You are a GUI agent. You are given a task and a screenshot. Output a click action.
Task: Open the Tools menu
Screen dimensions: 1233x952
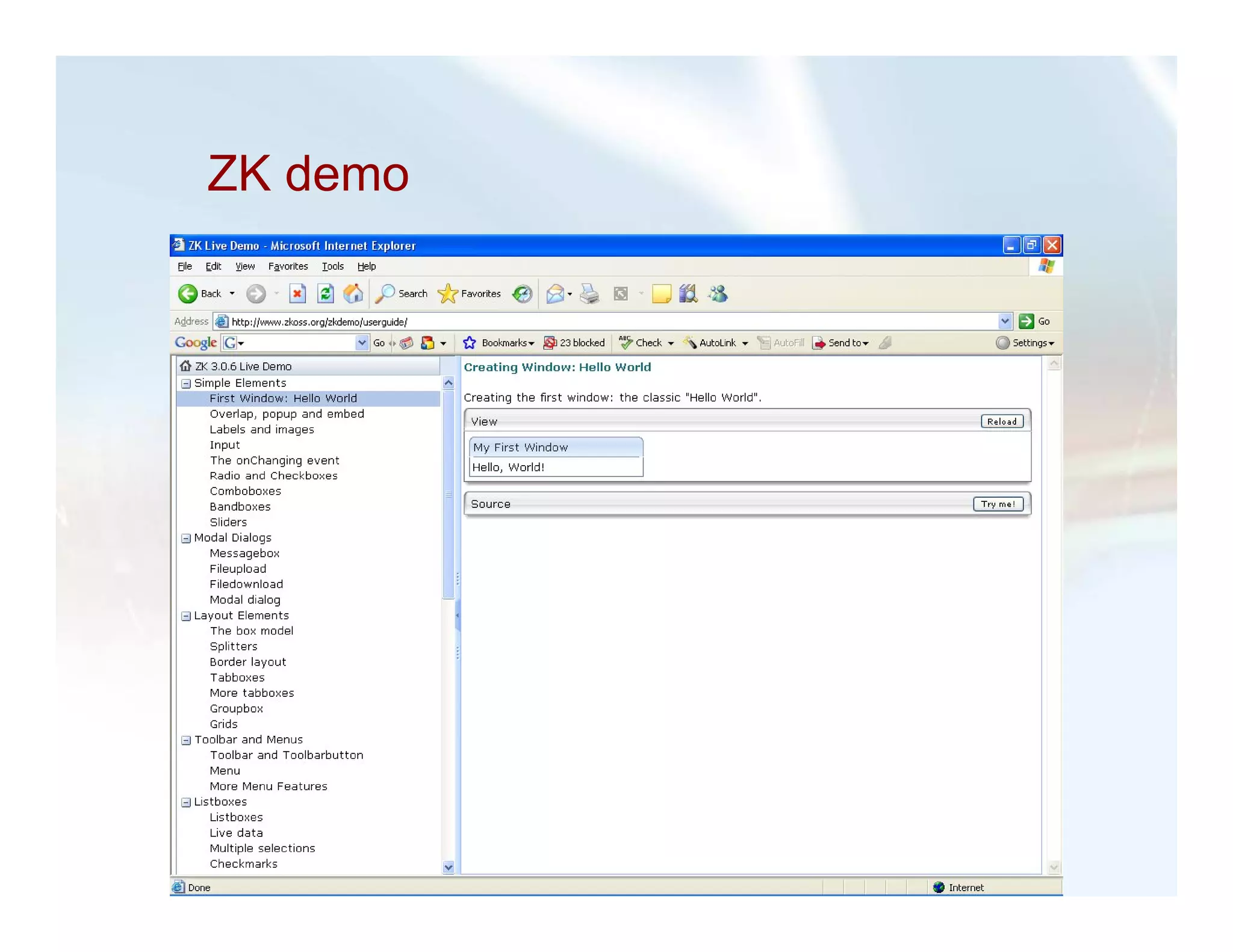332,266
